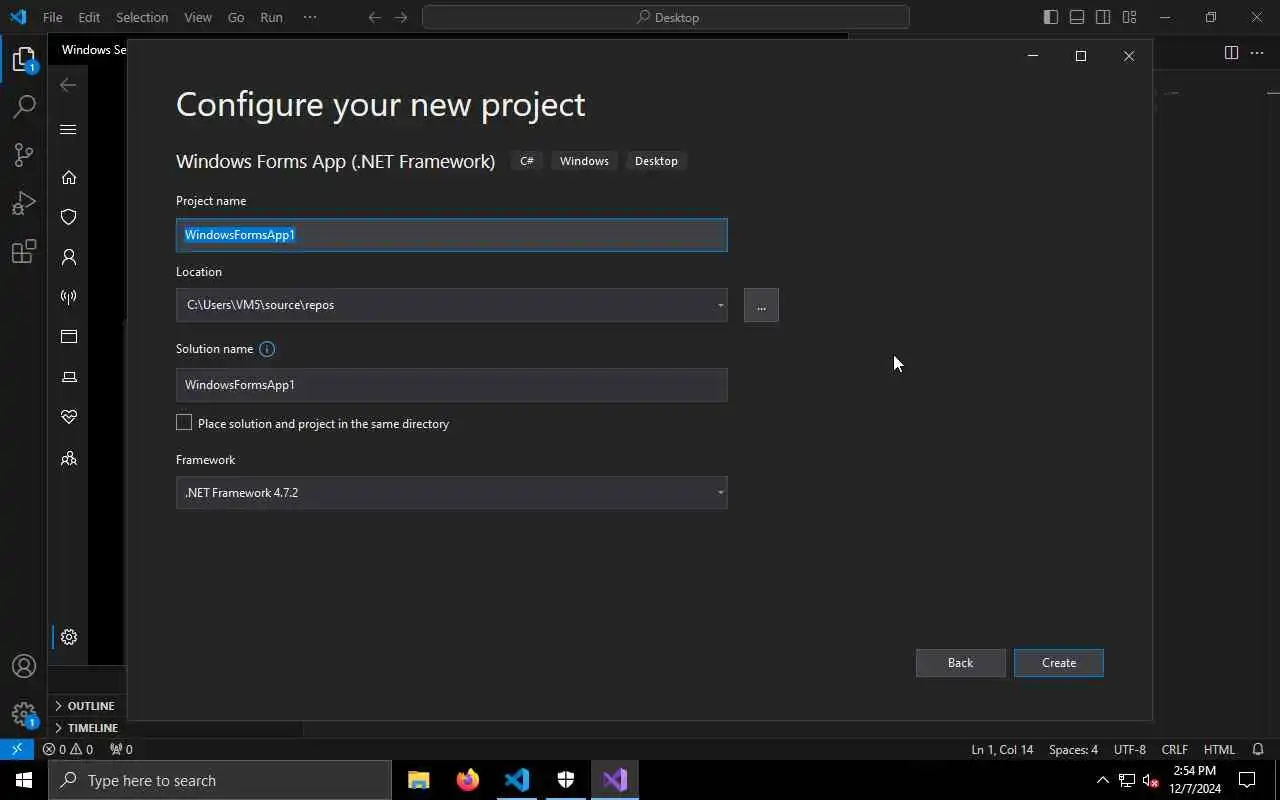The height and width of the screenshot is (800, 1280).
Task: Open File Explorer from the taskbar
Action: [x=419, y=780]
